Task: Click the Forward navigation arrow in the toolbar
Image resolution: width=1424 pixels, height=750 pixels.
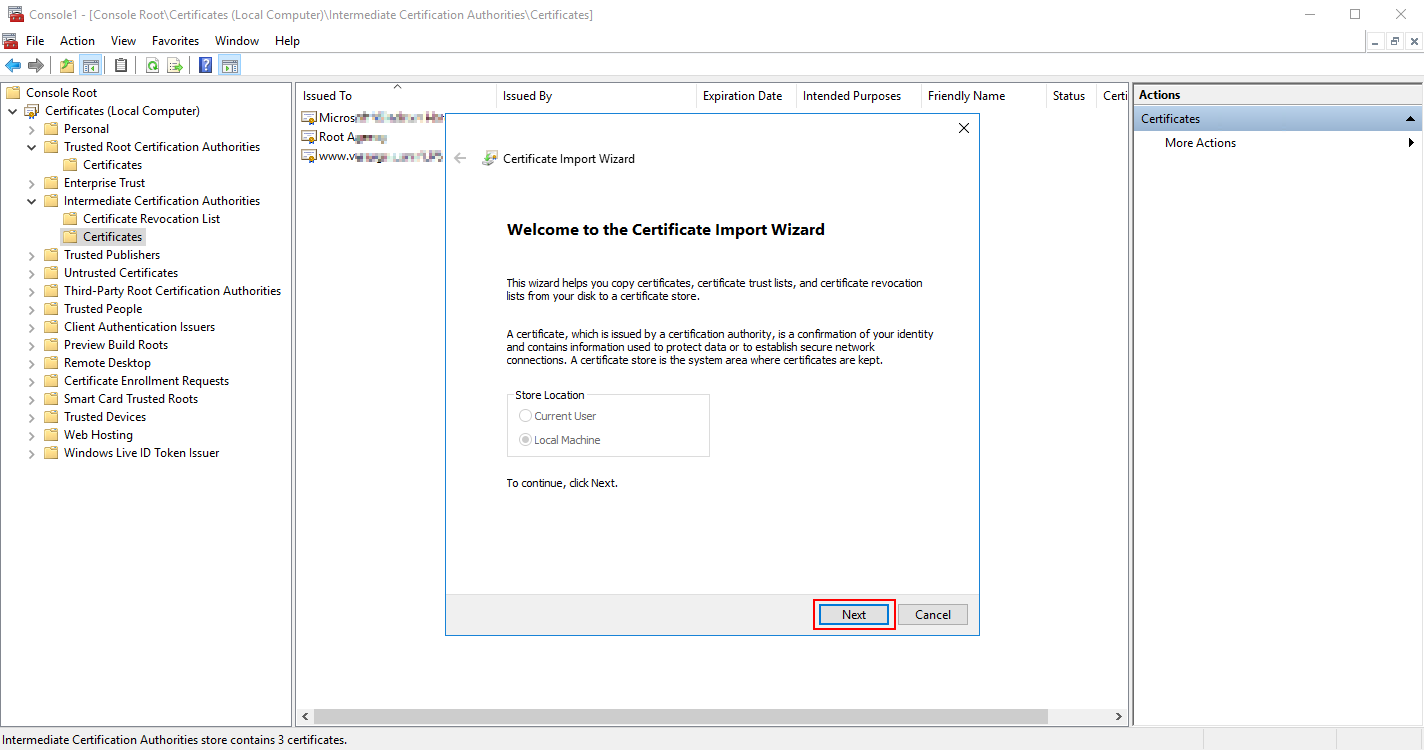Action: coord(37,64)
